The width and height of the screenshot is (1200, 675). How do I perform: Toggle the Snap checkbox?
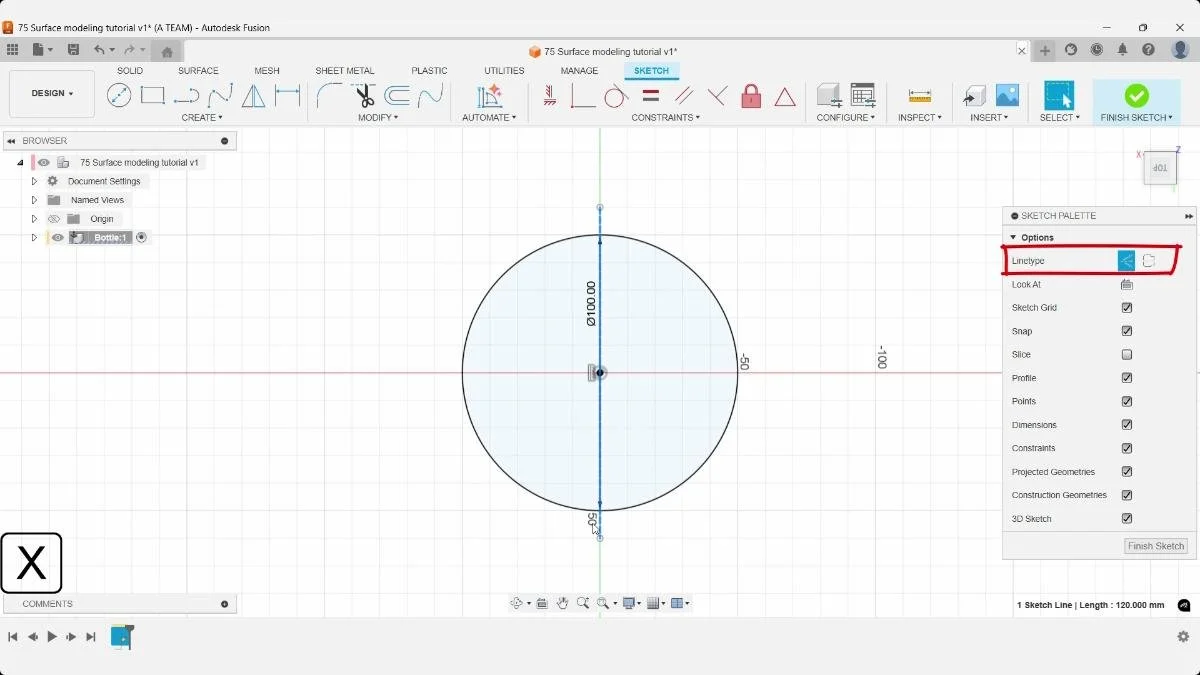[x=1127, y=331]
